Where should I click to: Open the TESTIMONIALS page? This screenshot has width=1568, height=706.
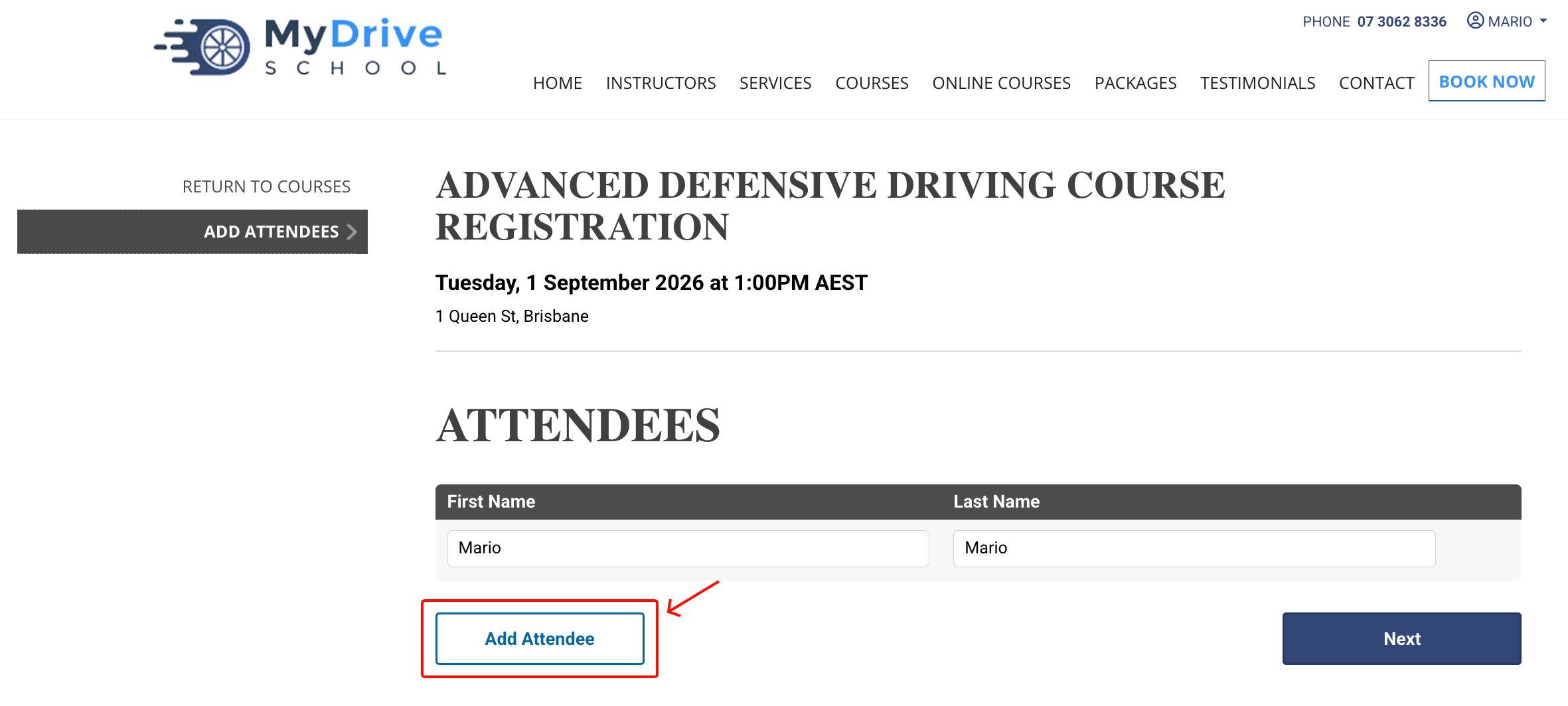1257,83
